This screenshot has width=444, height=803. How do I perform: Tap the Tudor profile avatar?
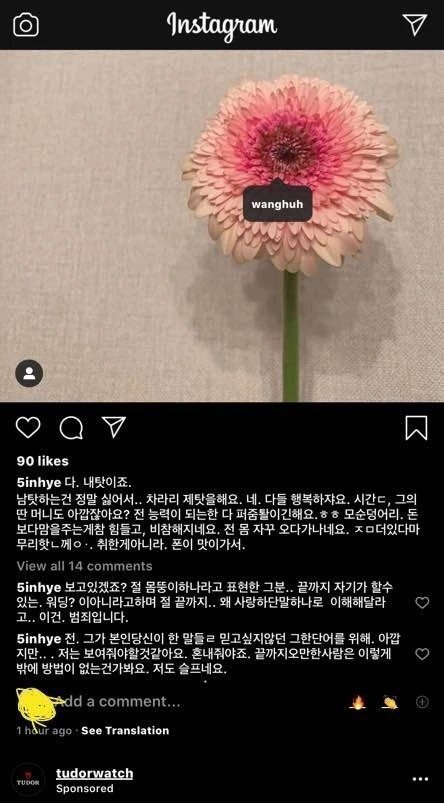click(x=28, y=780)
